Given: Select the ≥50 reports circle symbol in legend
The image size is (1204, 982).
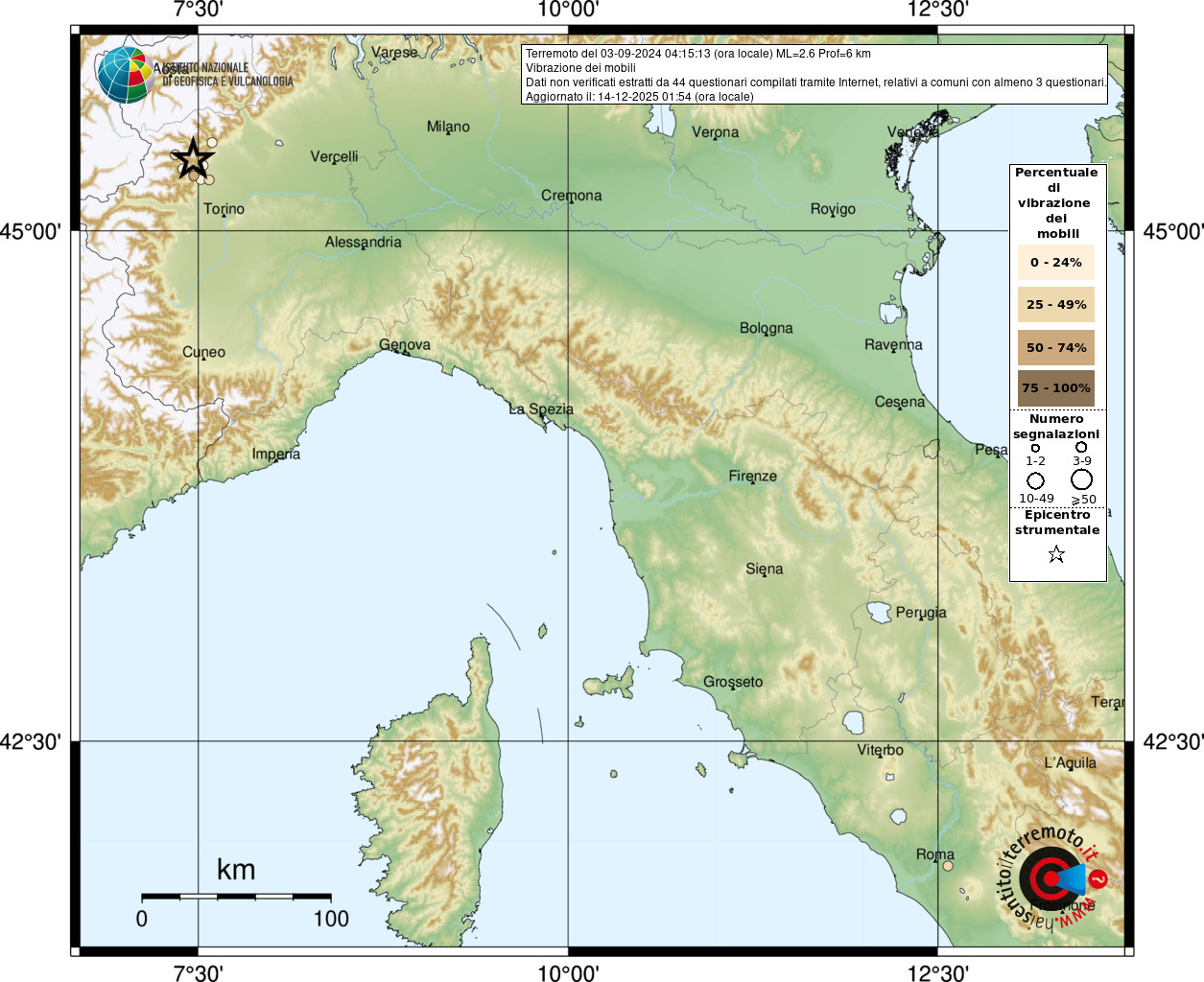Looking at the screenshot, I should [1081, 479].
